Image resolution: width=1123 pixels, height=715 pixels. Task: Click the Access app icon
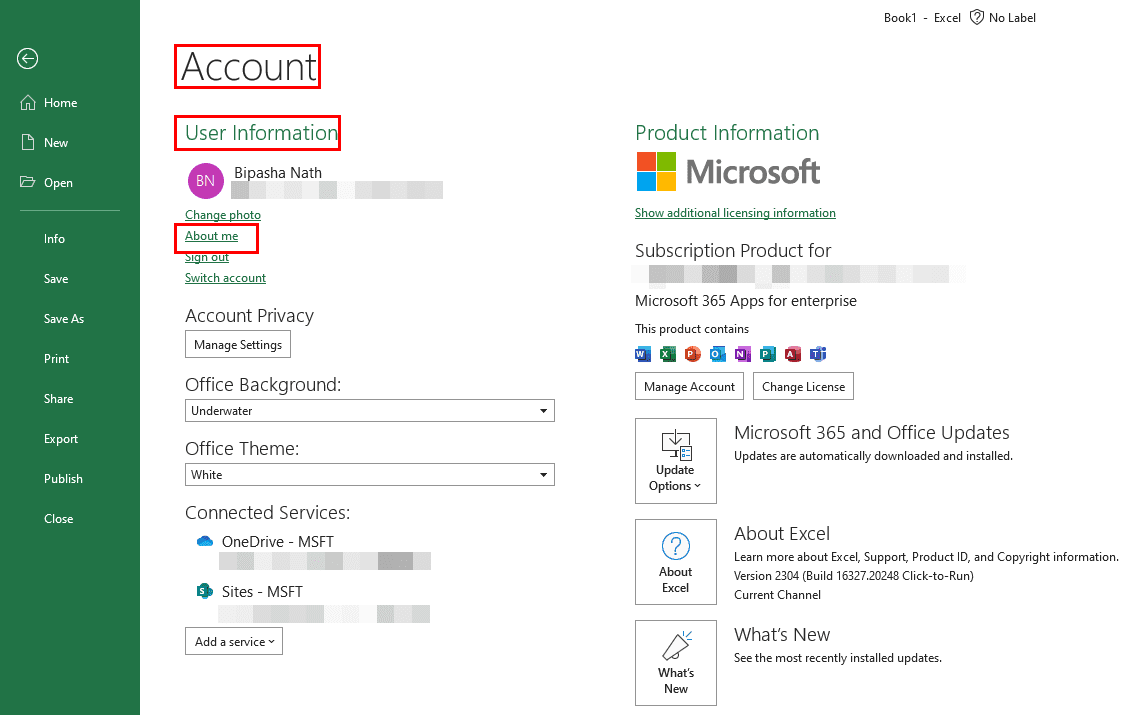click(x=793, y=354)
